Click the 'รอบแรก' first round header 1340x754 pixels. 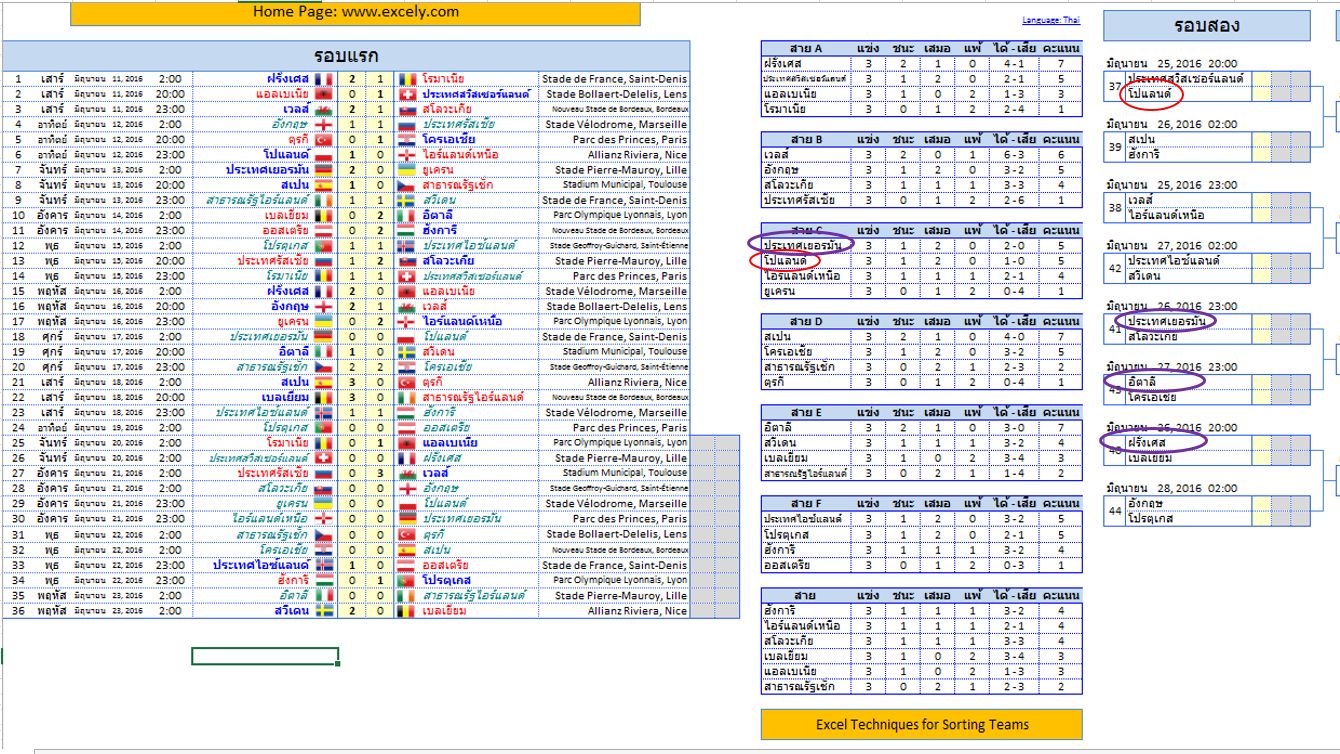pos(346,55)
